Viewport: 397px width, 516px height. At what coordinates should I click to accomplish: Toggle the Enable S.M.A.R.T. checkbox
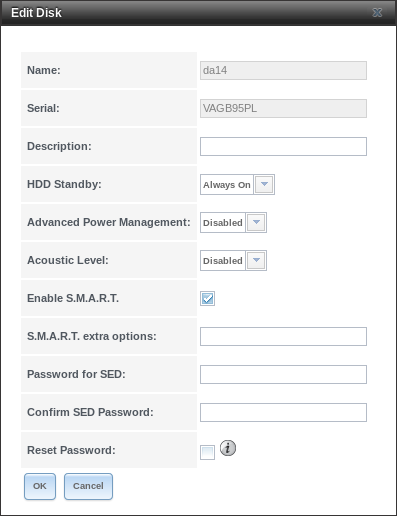click(207, 298)
